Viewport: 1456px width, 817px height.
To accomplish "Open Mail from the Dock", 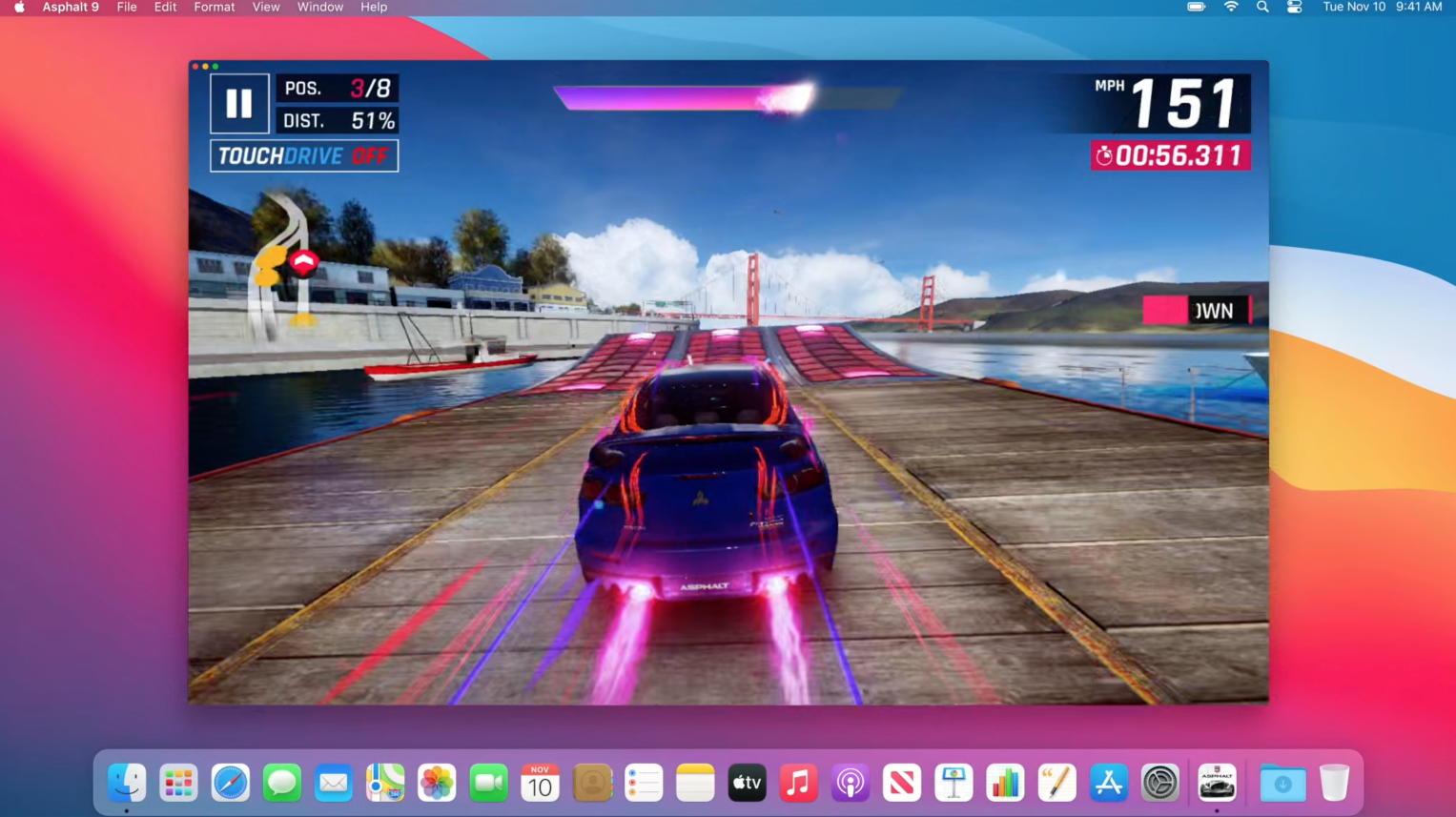I will [x=334, y=783].
